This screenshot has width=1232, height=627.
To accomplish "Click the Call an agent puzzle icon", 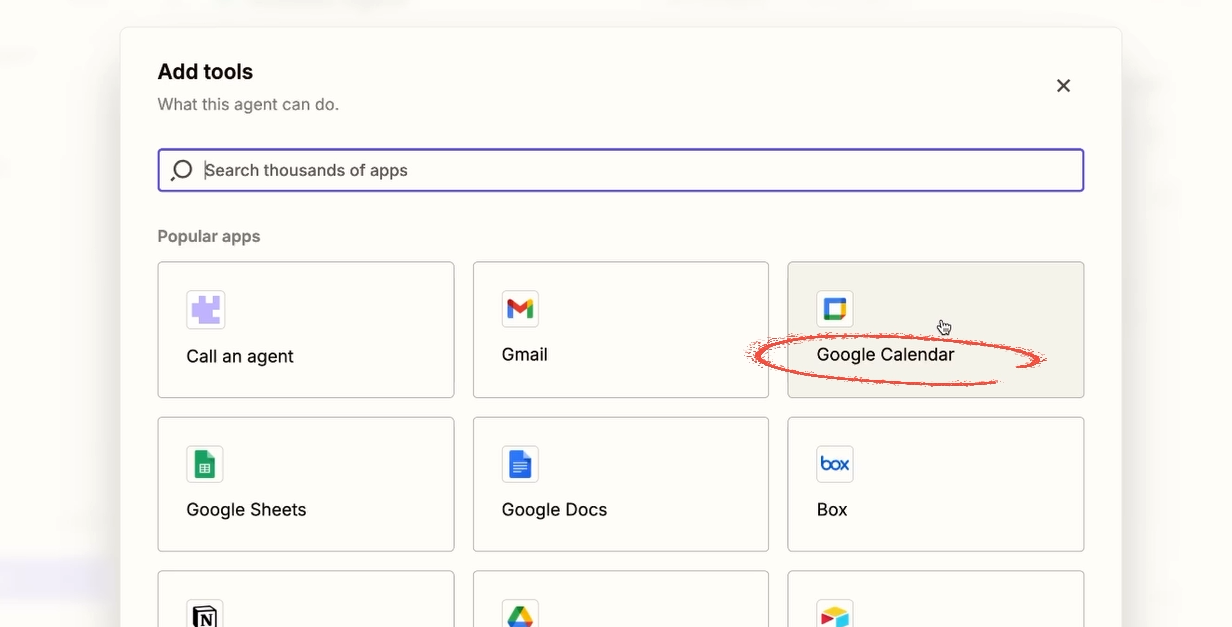I will (x=204, y=309).
